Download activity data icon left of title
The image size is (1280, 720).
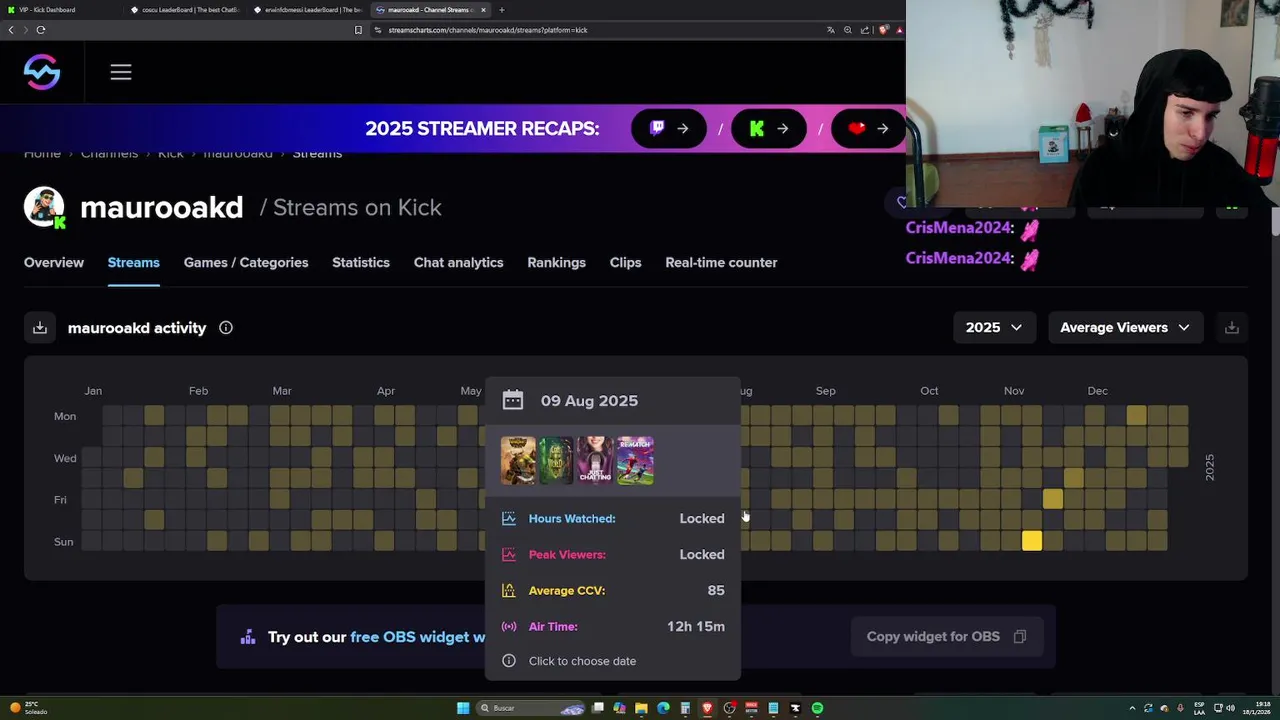click(x=40, y=328)
